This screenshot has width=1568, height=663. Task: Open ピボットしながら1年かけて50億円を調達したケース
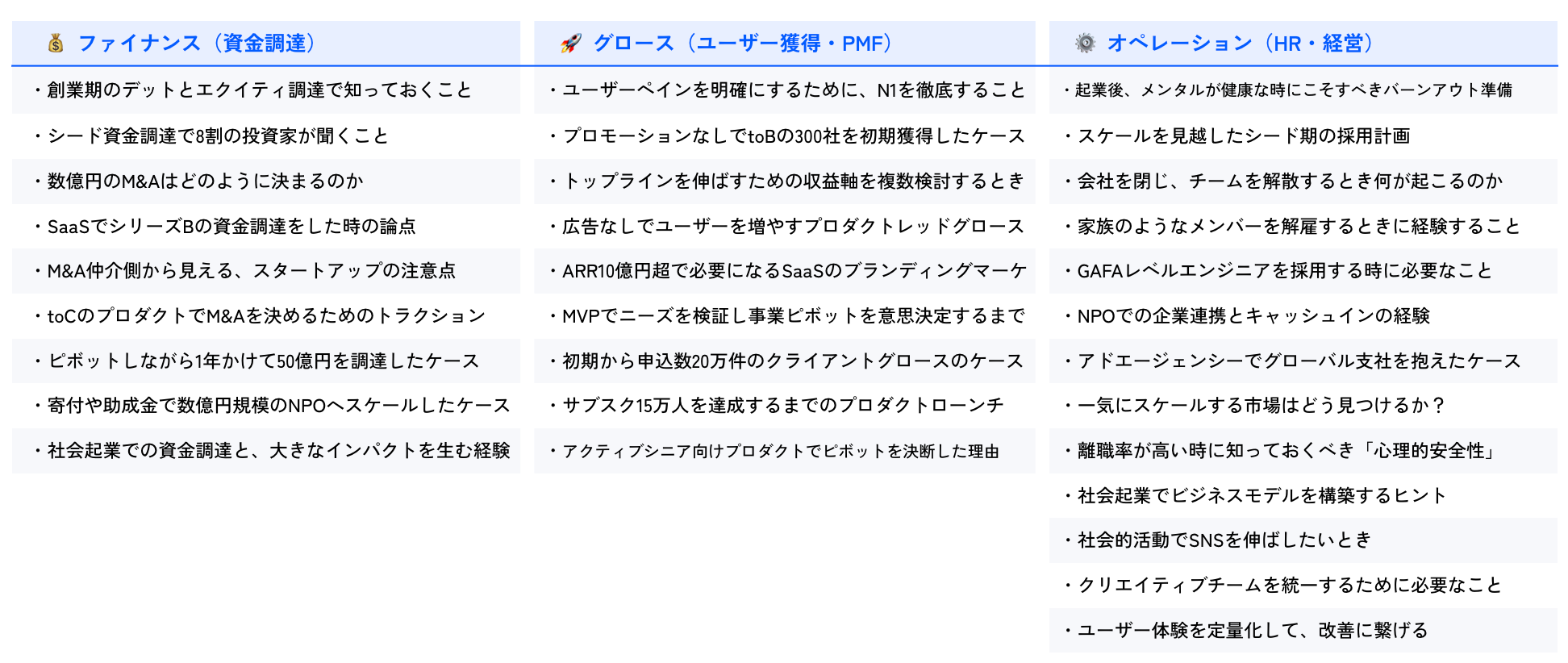point(266,361)
